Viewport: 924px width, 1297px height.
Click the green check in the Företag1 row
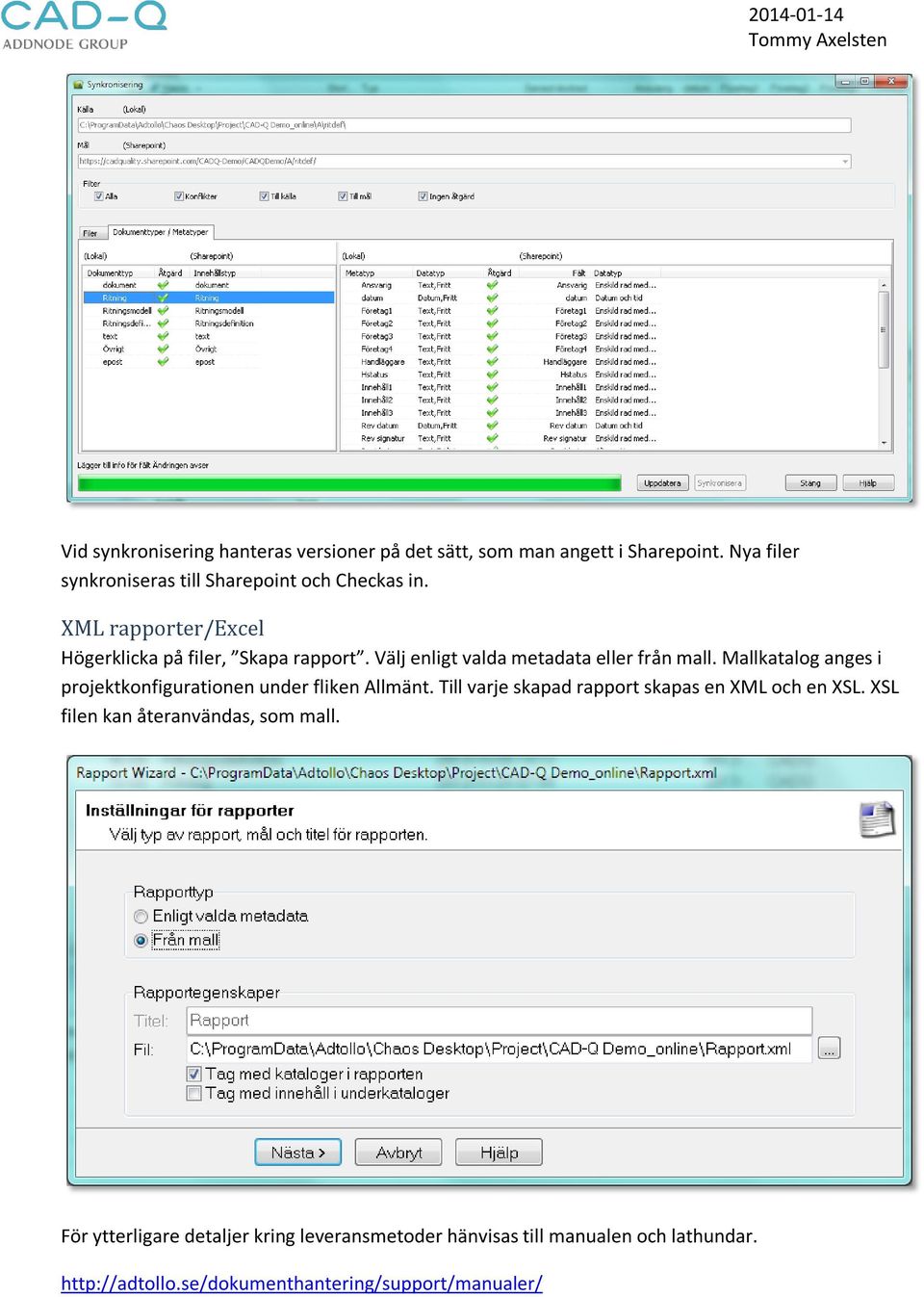click(x=492, y=311)
